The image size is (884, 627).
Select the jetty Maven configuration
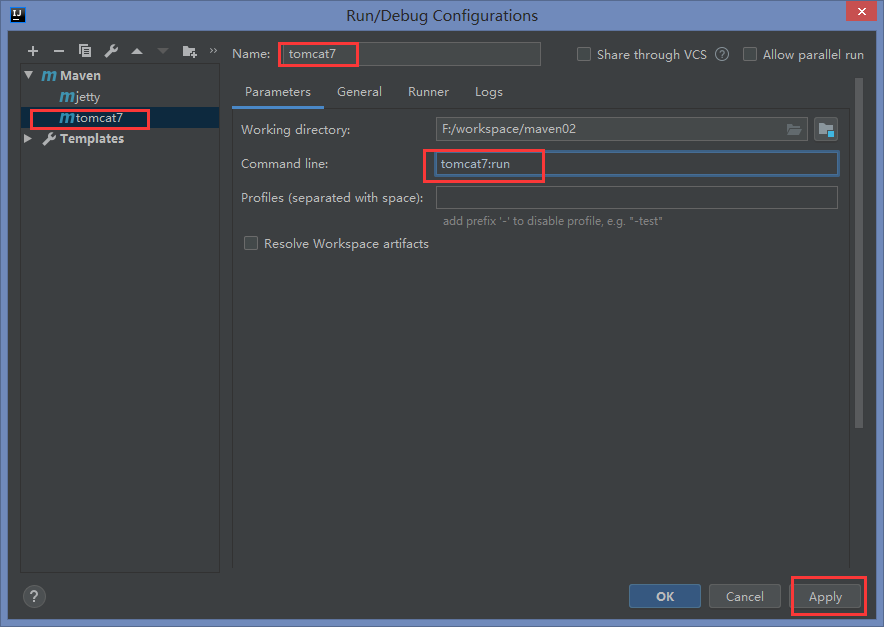click(x=80, y=97)
